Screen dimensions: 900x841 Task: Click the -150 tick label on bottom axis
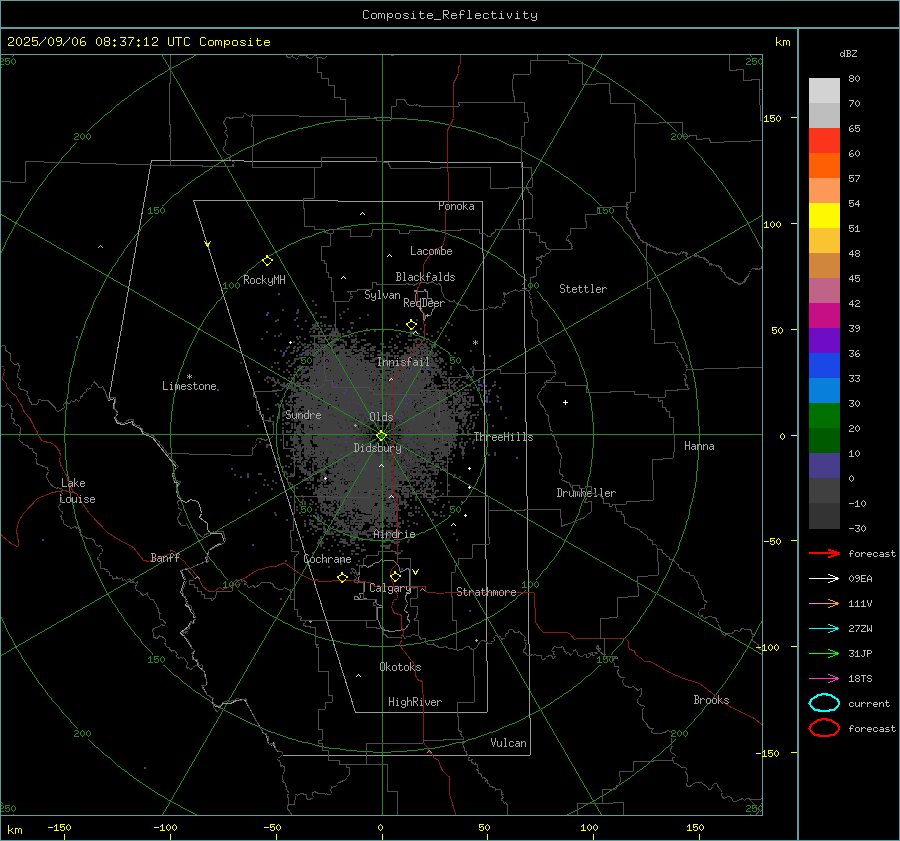pyautogui.click(x=59, y=827)
